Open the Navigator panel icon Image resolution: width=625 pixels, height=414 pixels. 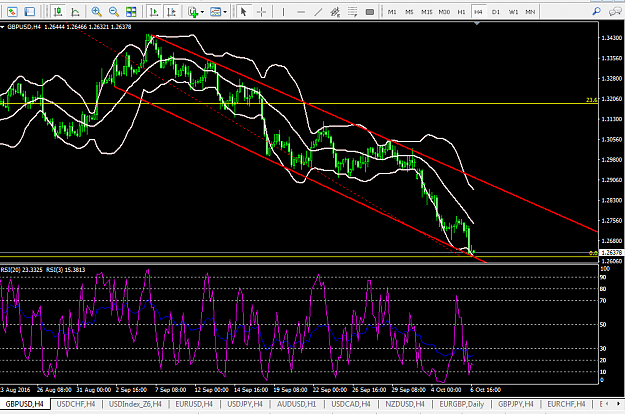[x=29, y=12]
